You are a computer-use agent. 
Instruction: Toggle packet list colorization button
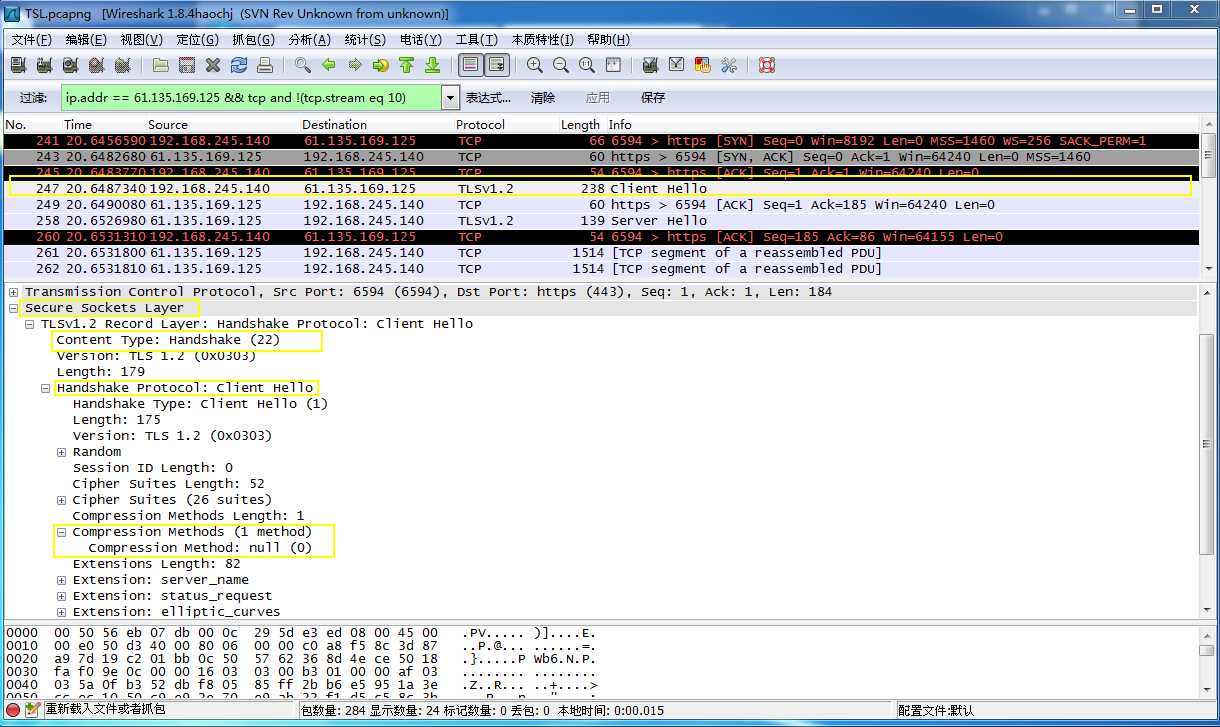click(471, 65)
